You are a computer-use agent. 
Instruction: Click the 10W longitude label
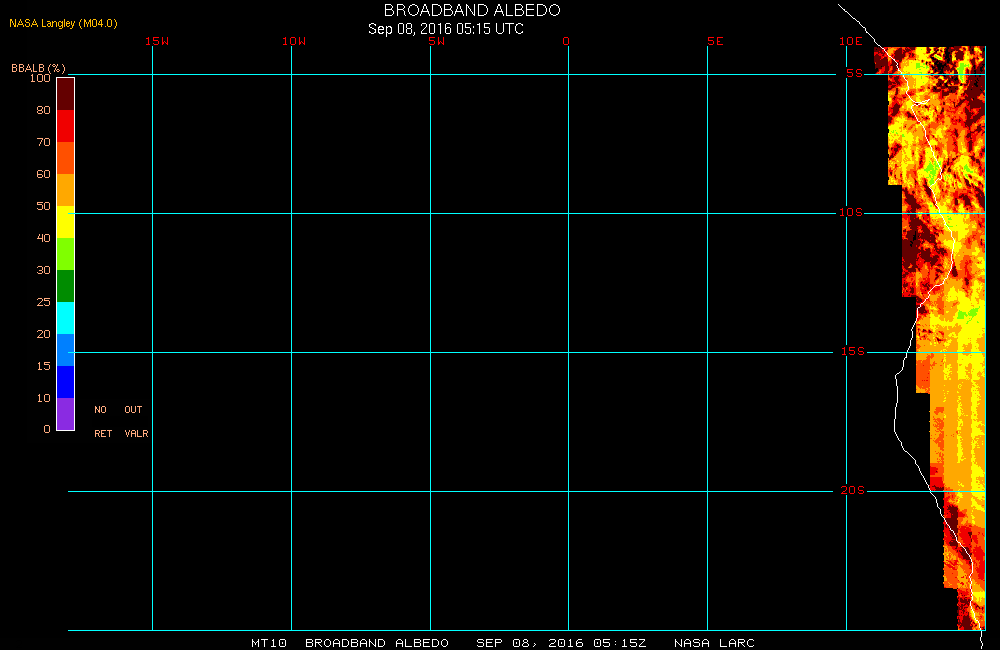click(x=294, y=41)
